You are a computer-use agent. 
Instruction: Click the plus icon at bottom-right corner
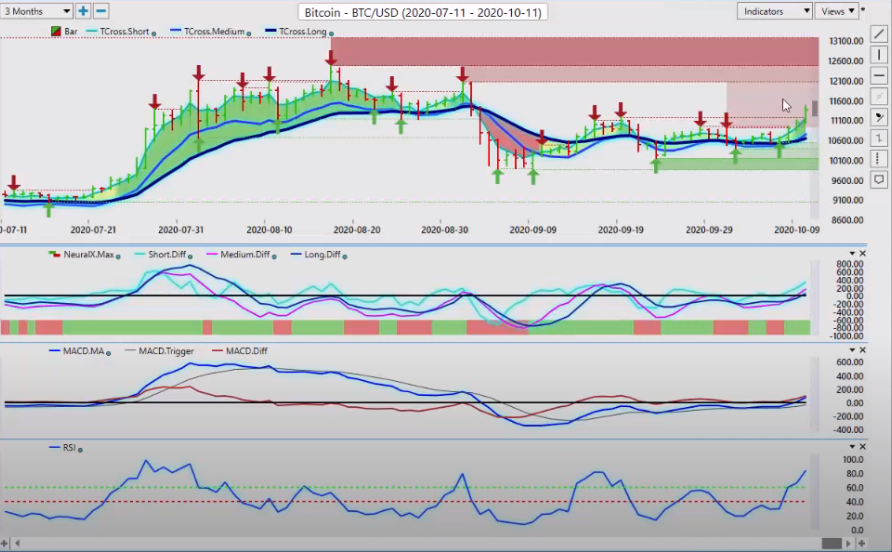861,543
